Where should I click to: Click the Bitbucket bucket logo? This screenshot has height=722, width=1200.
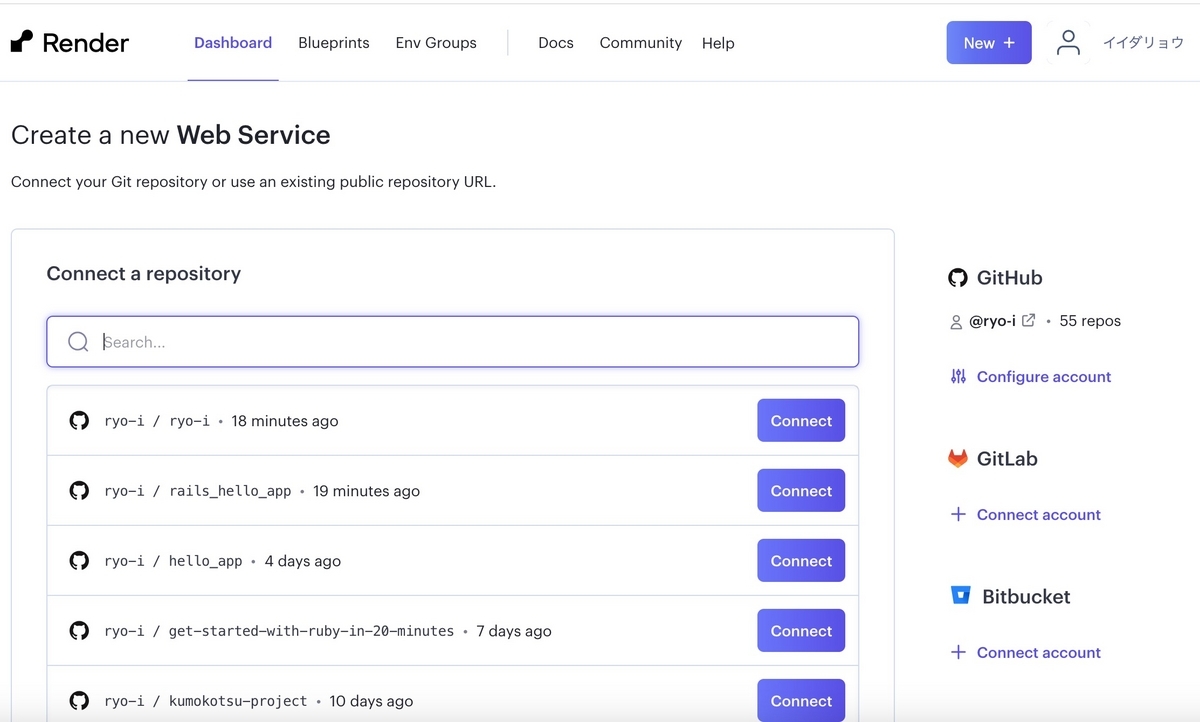[960, 596]
